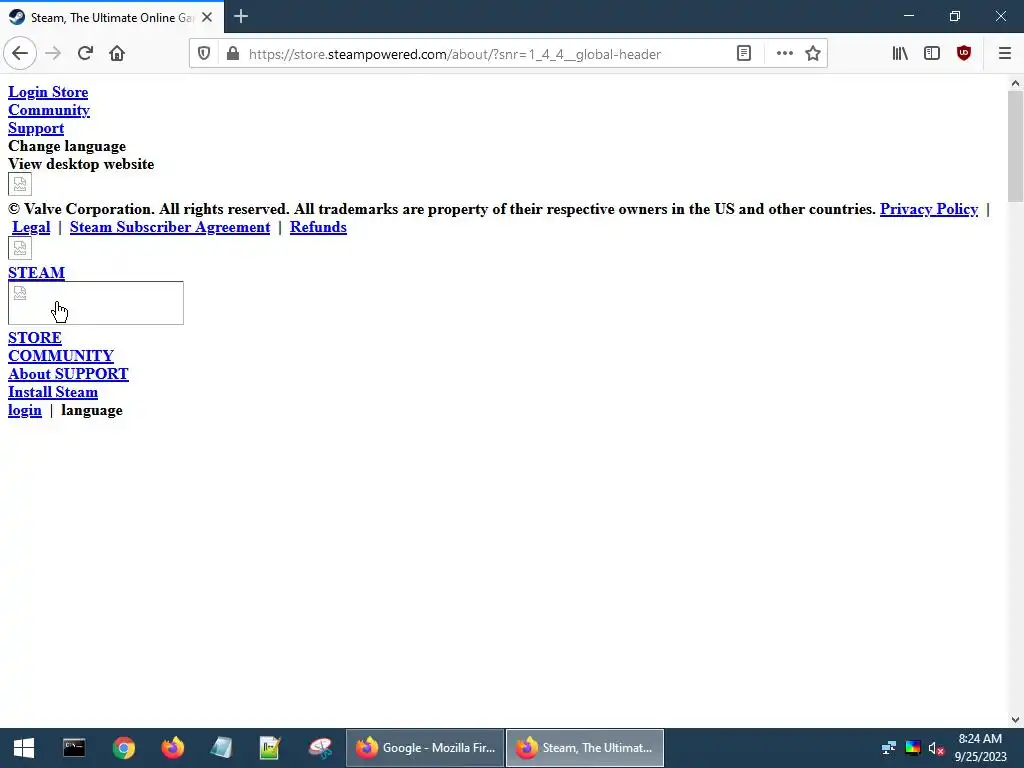Click the network tray icon

click(x=889, y=748)
